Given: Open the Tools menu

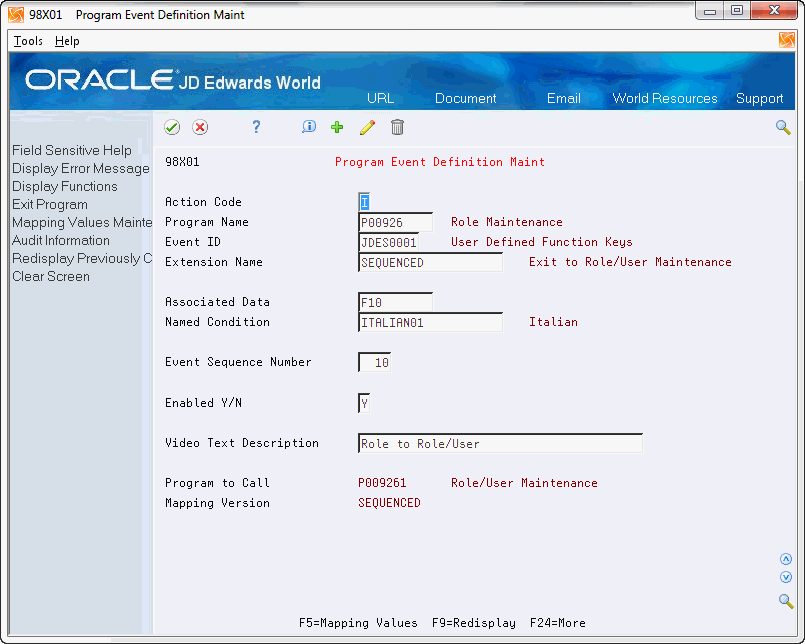Looking at the screenshot, I should pyautogui.click(x=28, y=41).
